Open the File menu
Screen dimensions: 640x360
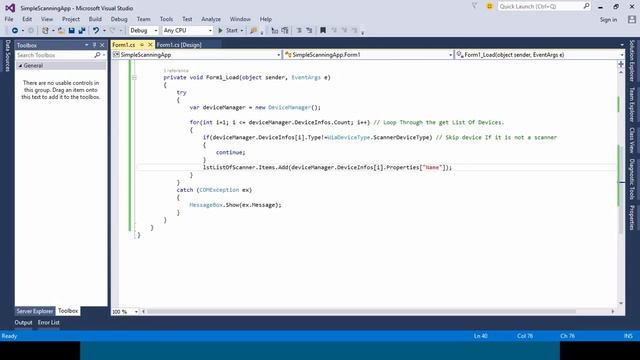(9, 19)
